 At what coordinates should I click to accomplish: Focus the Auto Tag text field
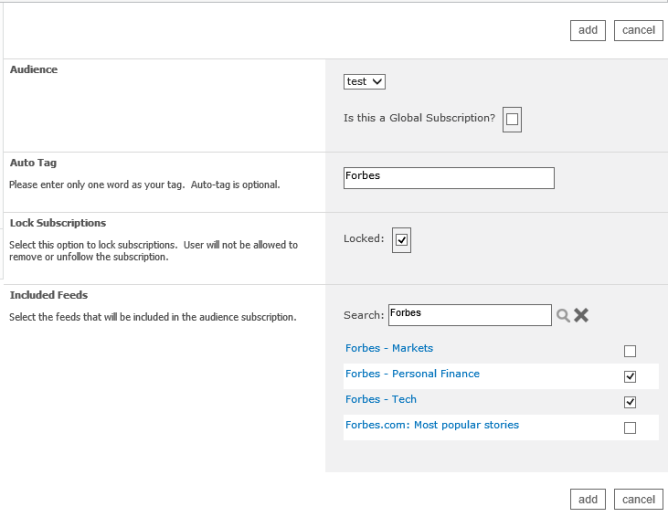[448, 177]
